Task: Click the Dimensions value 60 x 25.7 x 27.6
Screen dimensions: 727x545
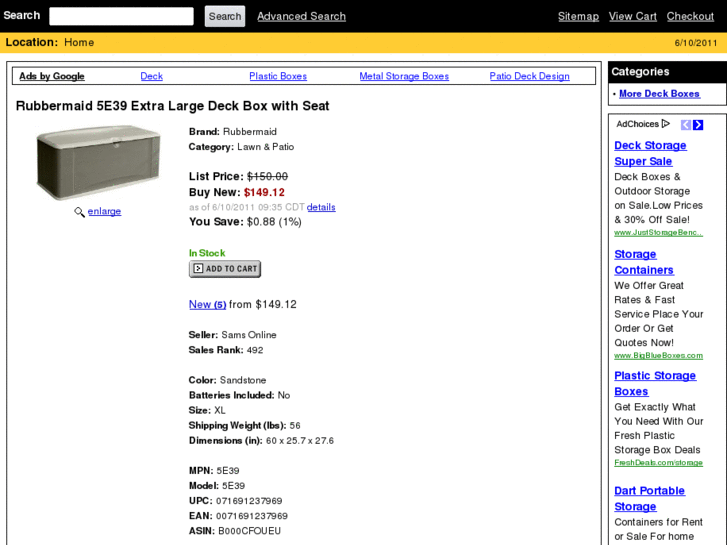Action: 300,441
